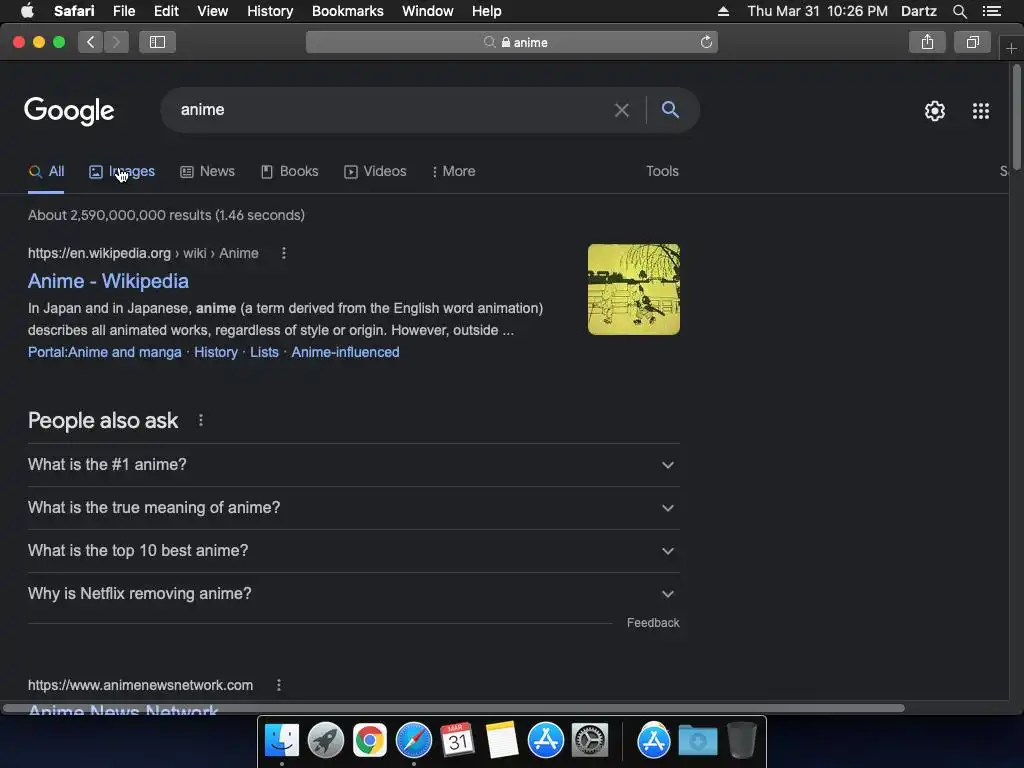This screenshot has height=768, width=1024.
Task: Open System Preferences gear in Dock
Action: [590, 741]
